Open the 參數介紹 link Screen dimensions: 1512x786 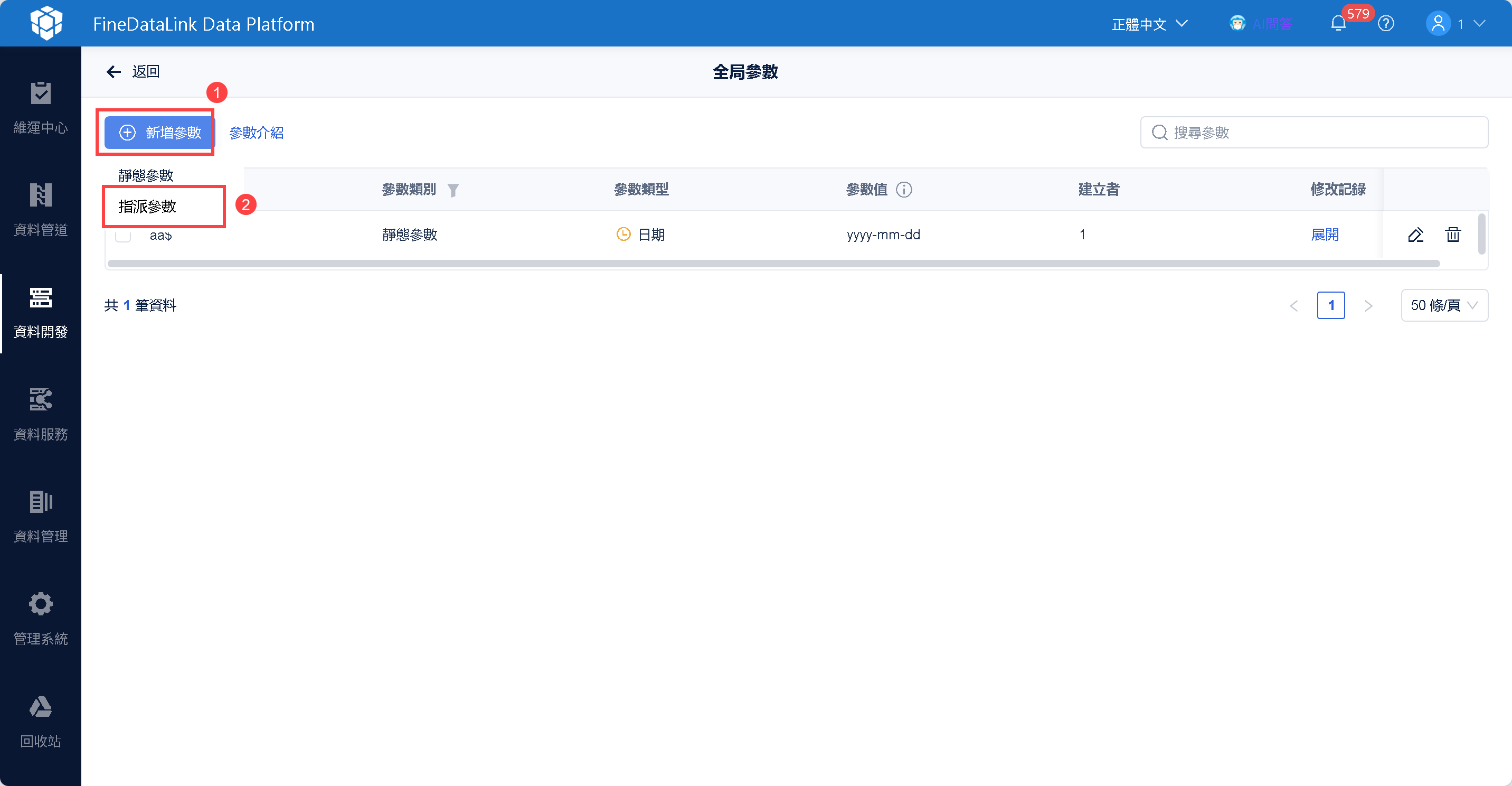256,133
